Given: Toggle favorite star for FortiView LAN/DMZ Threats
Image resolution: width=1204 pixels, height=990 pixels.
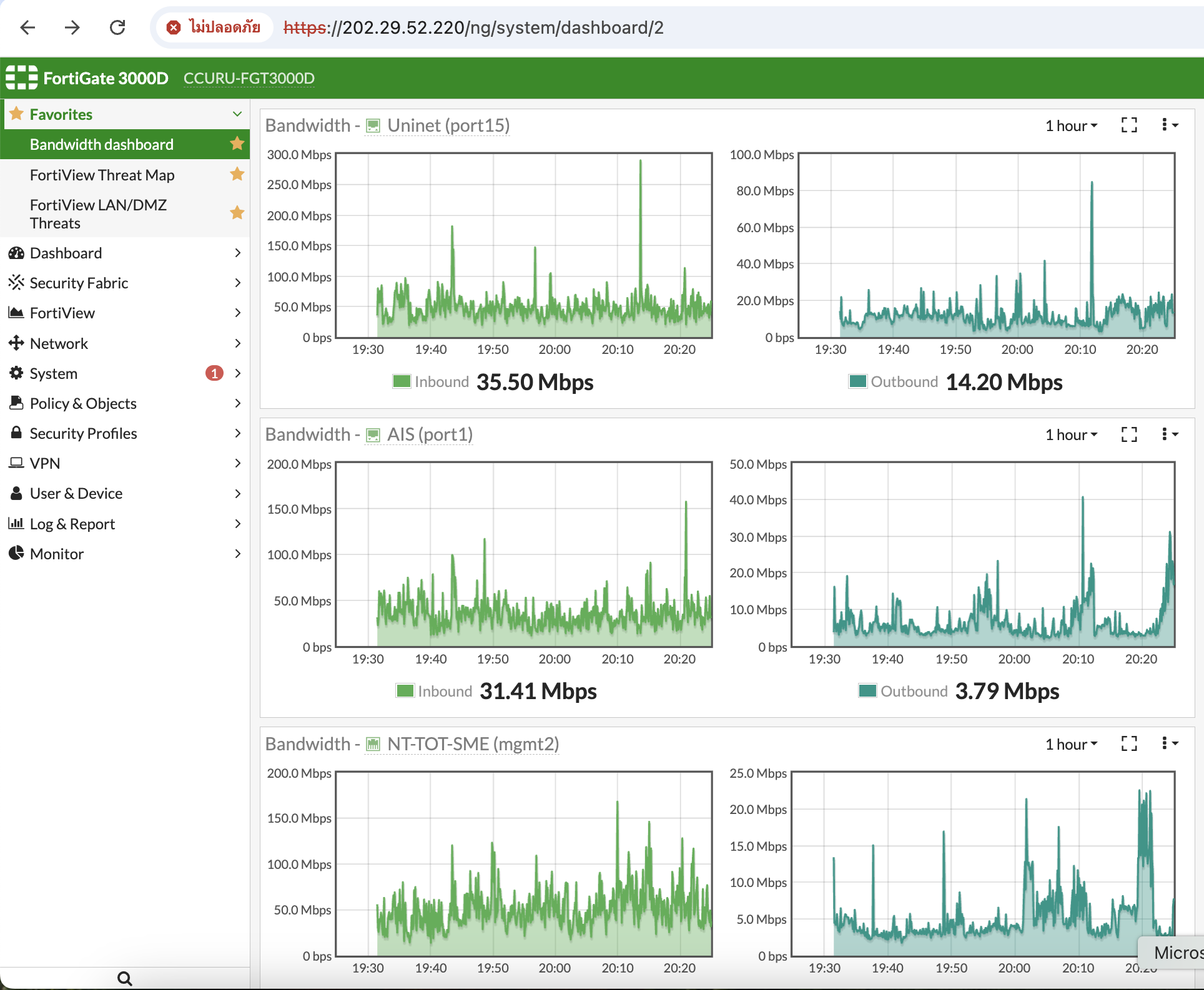Looking at the screenshot, I should pos(237,213).
